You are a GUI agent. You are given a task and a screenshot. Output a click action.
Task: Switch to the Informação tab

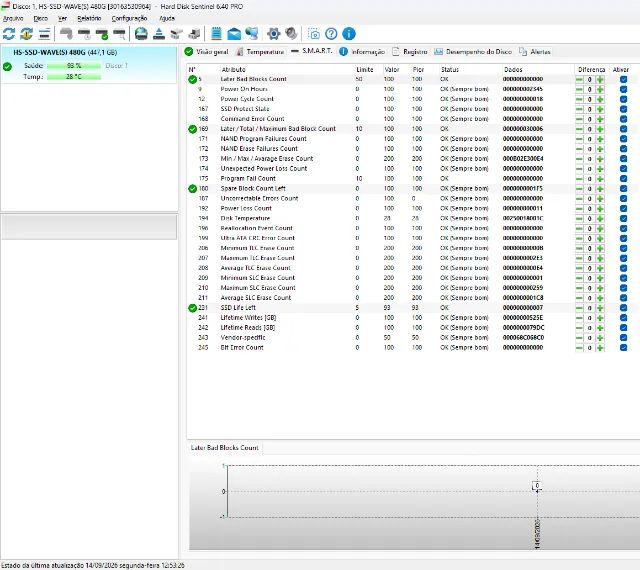point(362,52)
